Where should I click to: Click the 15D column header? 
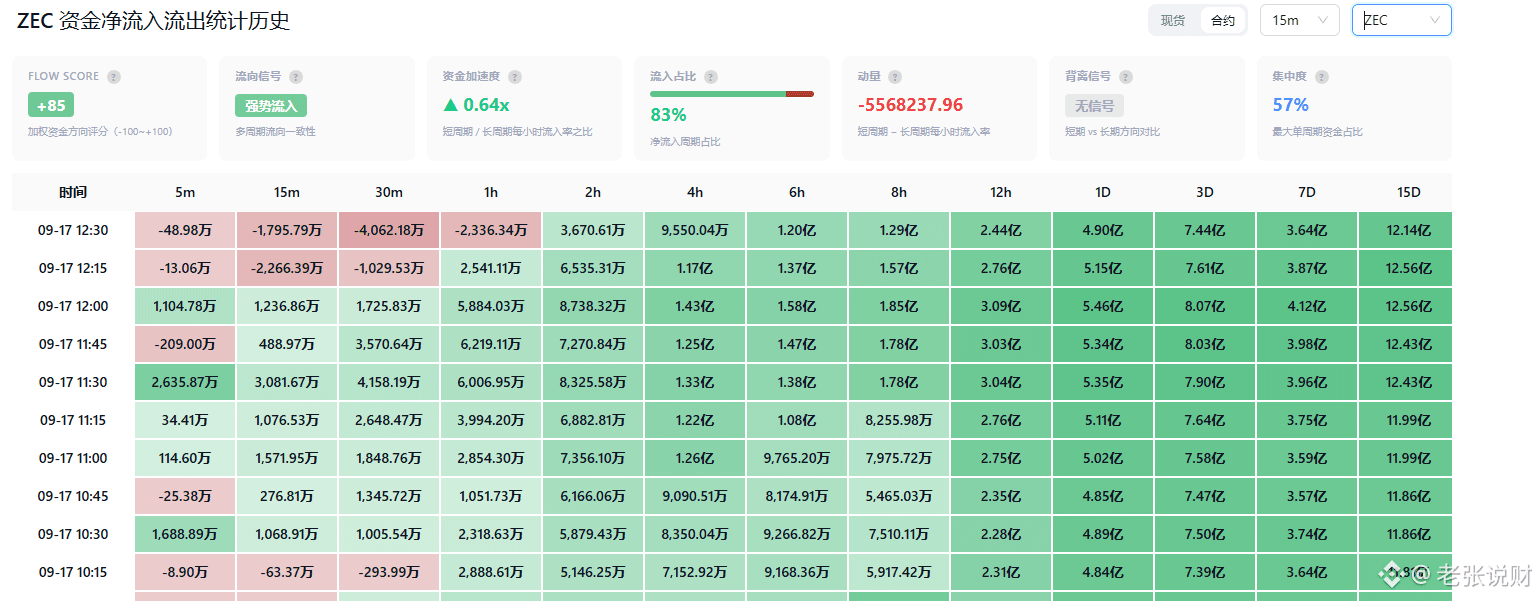pos(1408,192)
